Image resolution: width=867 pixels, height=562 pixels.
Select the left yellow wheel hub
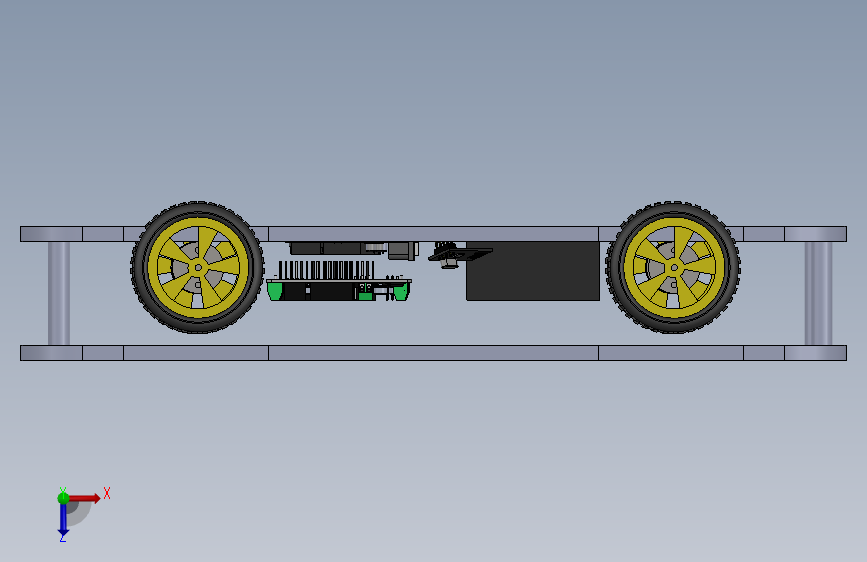tap(198, 268)
